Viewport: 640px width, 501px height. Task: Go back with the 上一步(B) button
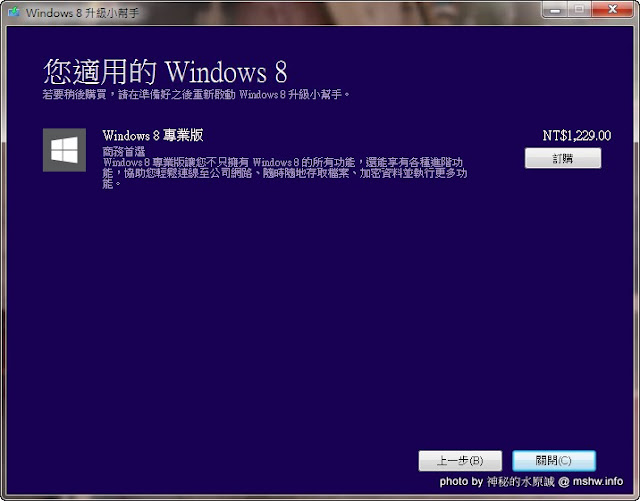(460, 461)
